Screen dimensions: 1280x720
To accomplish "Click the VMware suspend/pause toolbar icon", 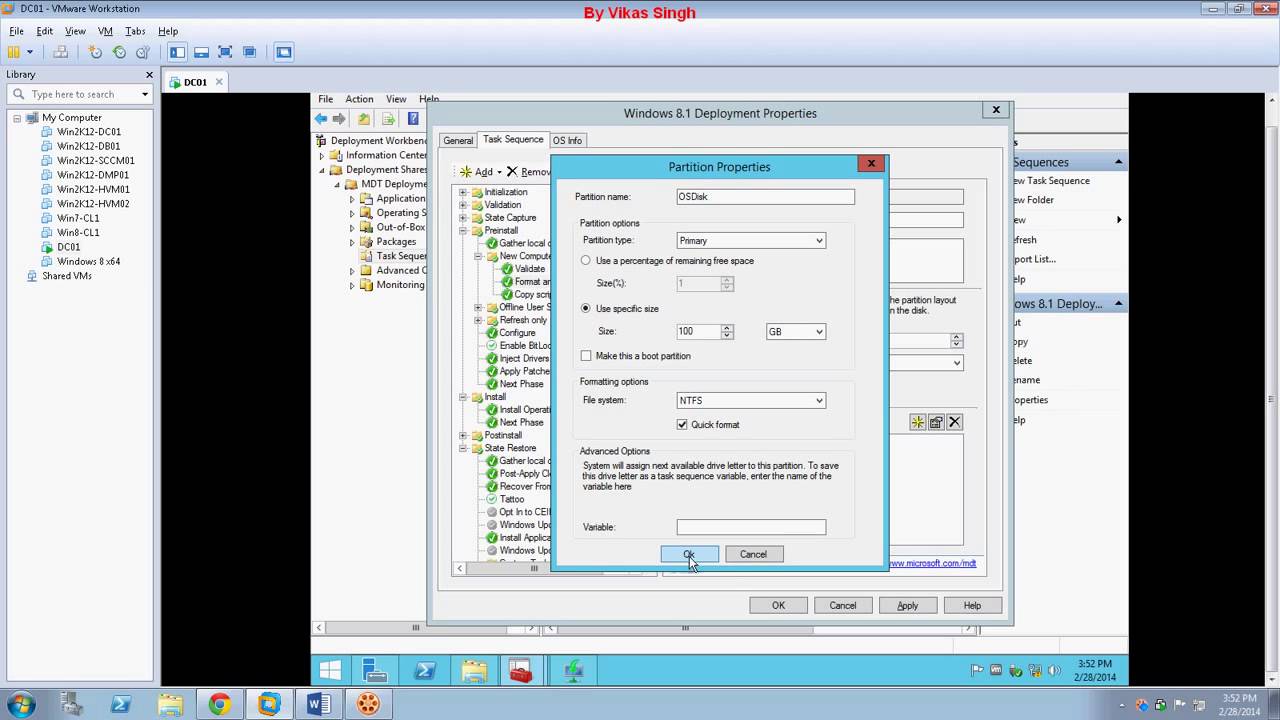I will tap(14, 52).
